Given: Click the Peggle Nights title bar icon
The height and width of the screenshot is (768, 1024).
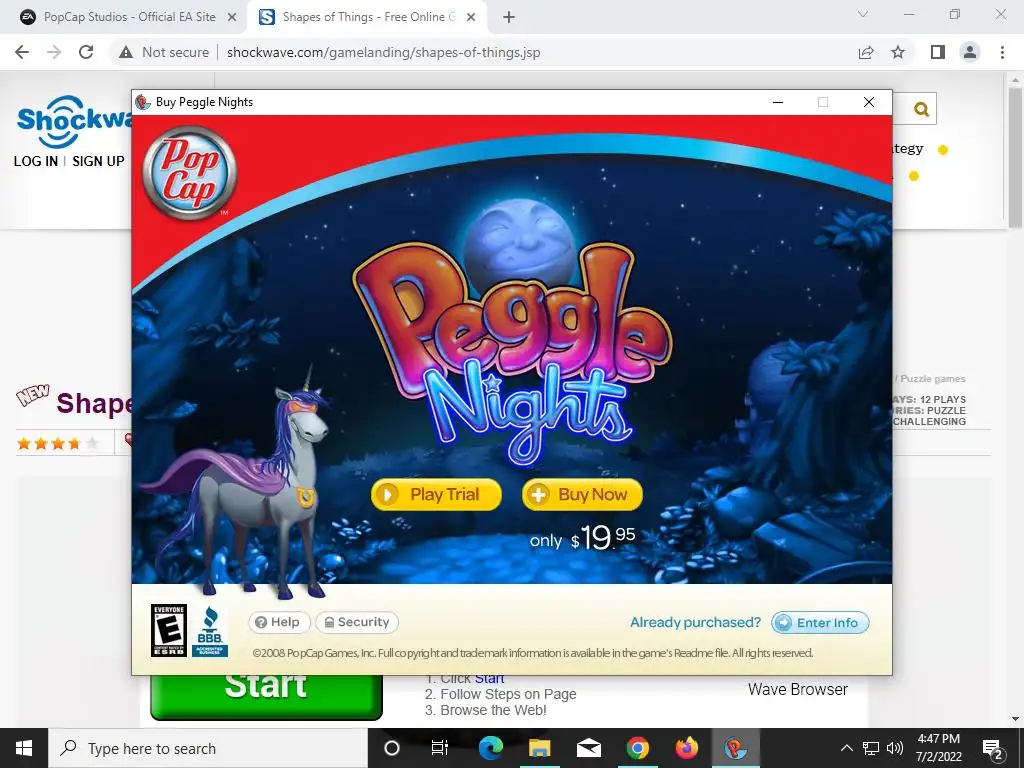Looking at the screenshot, I should tap(142, 102).
